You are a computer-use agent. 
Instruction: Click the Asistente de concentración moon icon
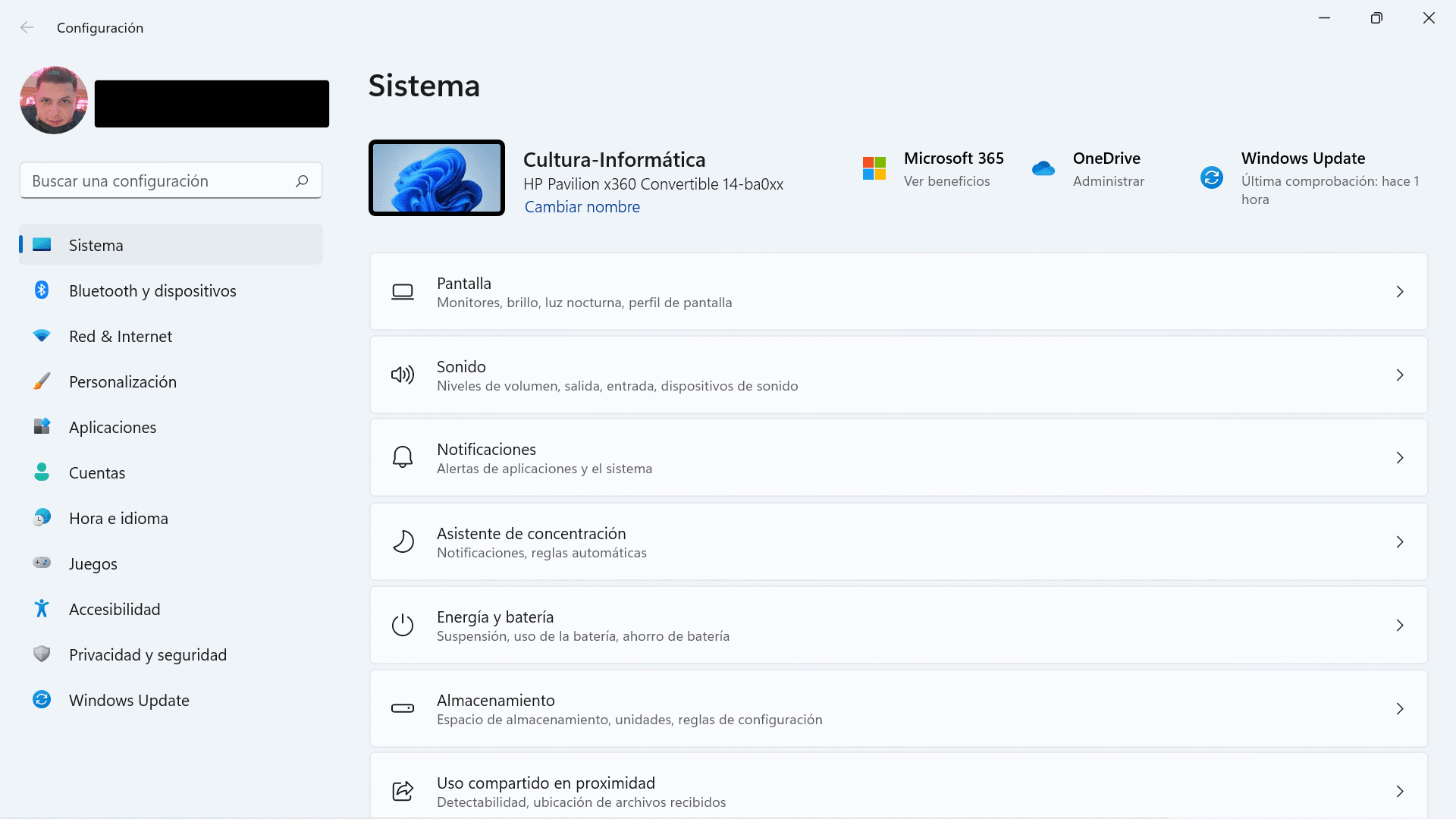point(403,541)
